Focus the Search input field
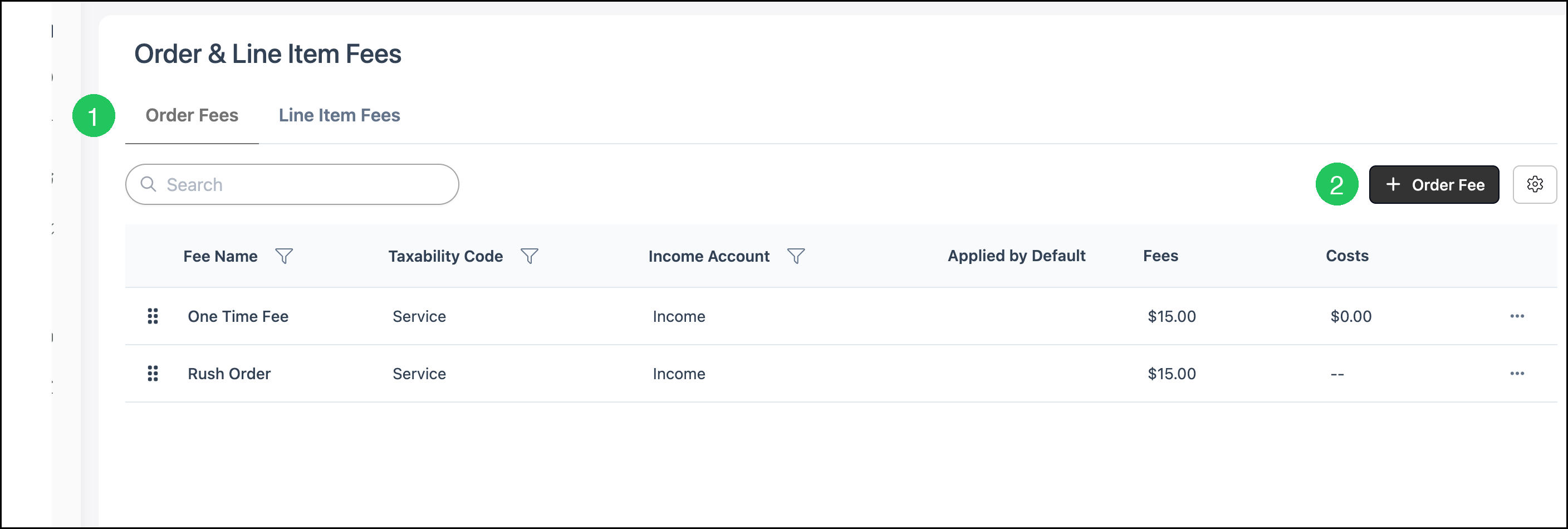 tap(292, 184)
